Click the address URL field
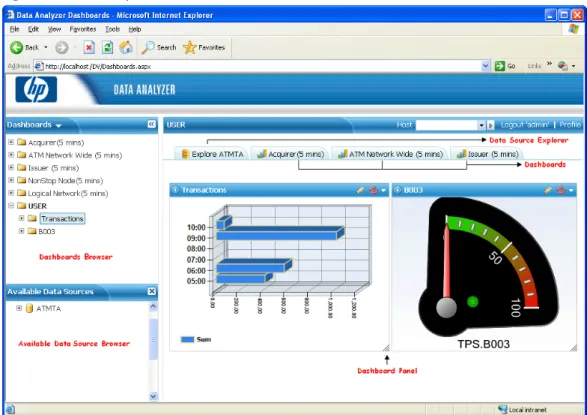The height and width of the screenshot is (415, 587). (x=257, y=66)
